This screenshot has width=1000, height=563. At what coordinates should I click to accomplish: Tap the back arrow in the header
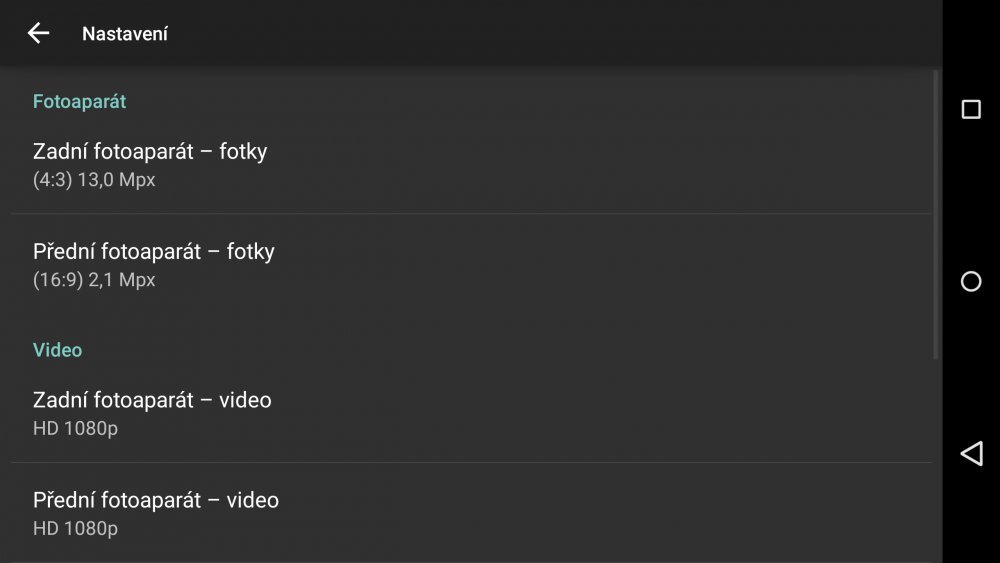pos(38,33)
